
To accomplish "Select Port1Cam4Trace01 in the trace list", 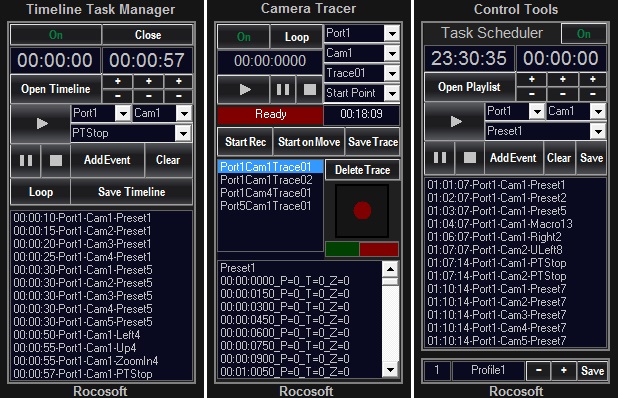I will pos(270,193).
